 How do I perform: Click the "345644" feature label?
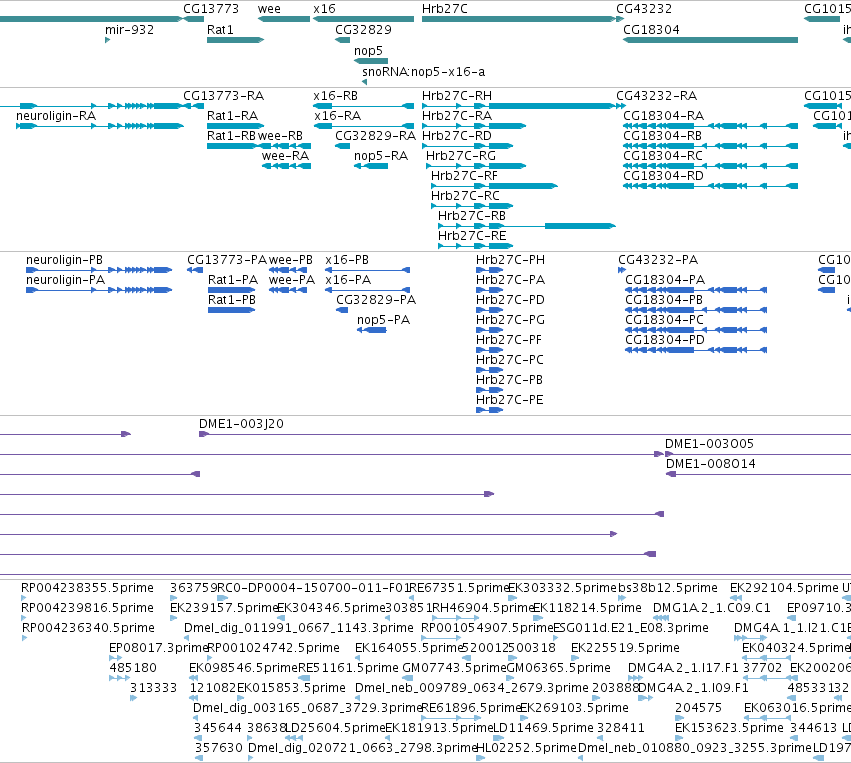point(218,728)
